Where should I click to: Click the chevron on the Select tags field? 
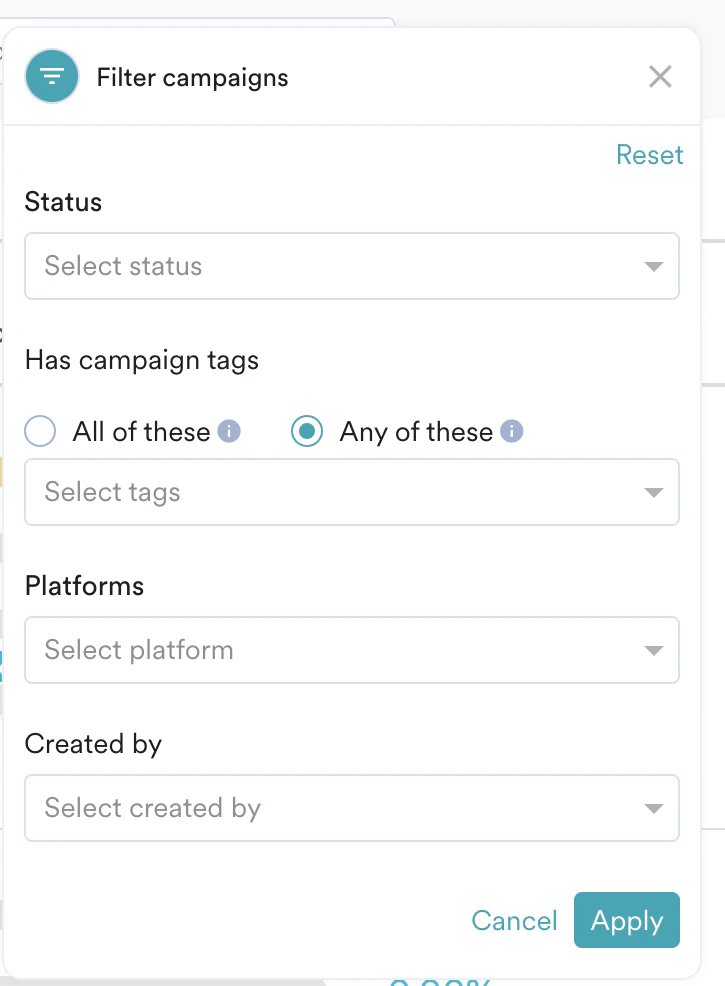point(654,492)
